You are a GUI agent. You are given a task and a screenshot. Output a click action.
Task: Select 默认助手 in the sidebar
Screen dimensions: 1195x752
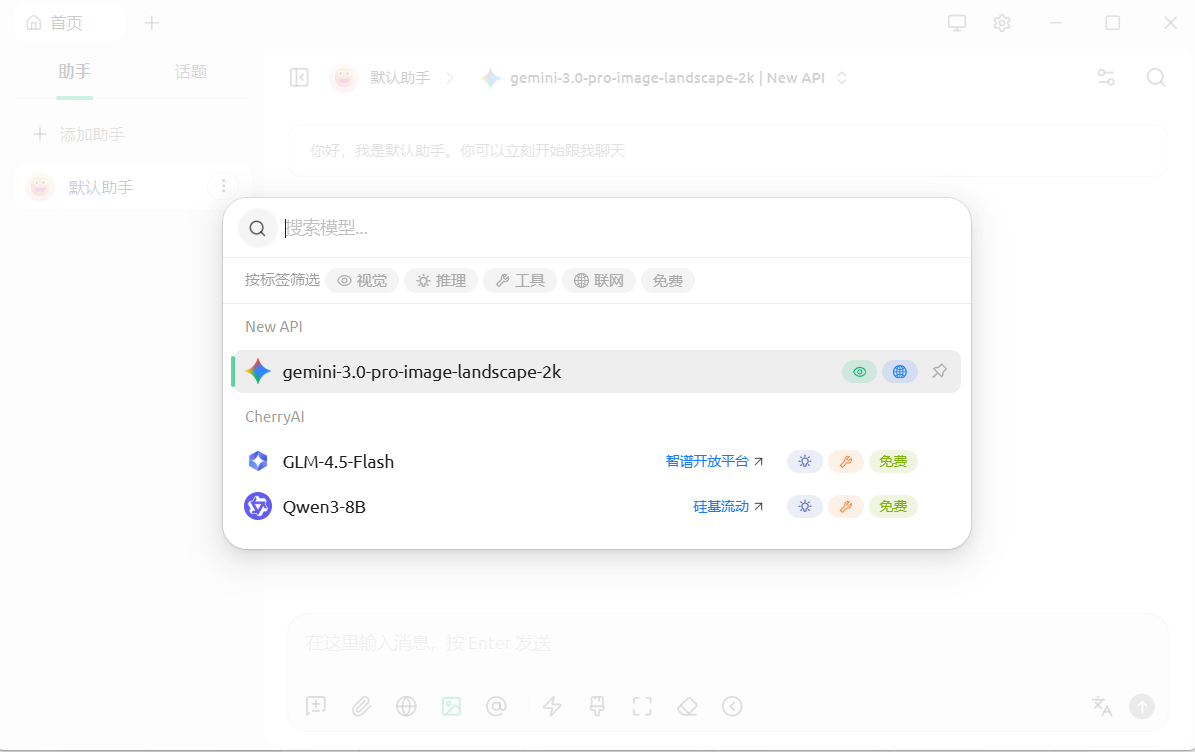(133, 187)
